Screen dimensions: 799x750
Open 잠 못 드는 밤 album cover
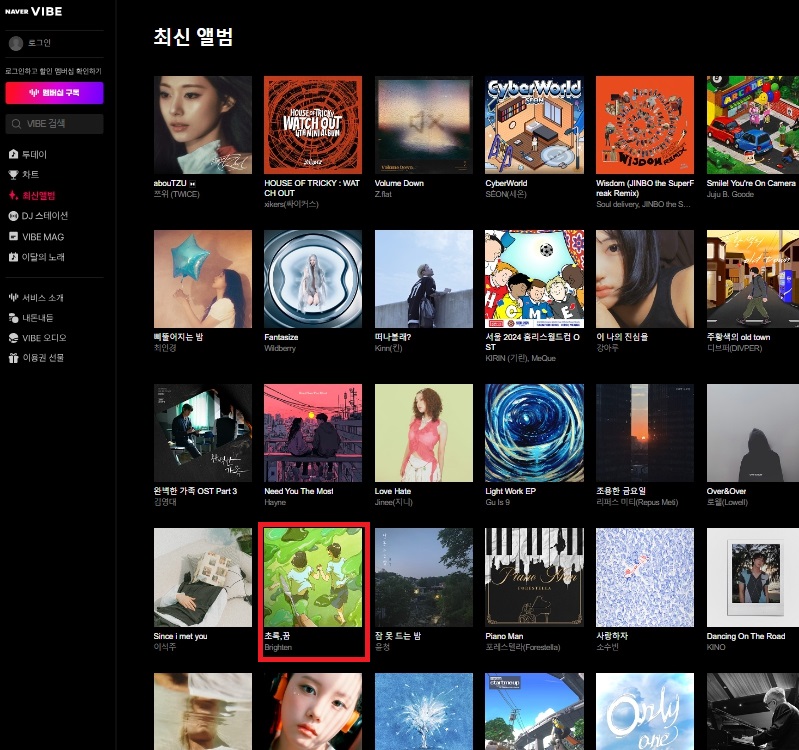(x=424, y=577)
